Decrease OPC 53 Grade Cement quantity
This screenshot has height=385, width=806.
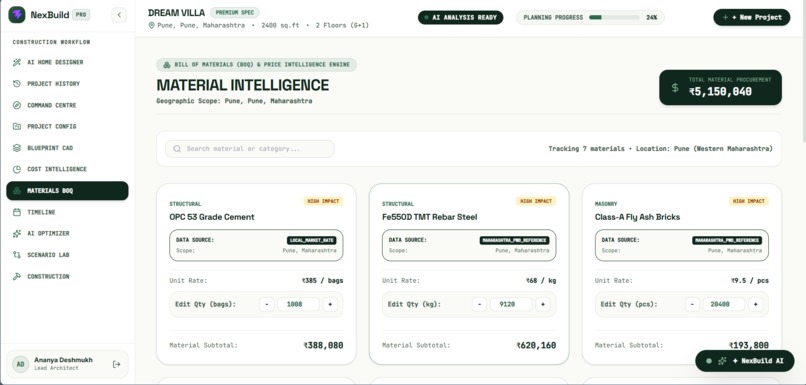[x=267, y=304]
